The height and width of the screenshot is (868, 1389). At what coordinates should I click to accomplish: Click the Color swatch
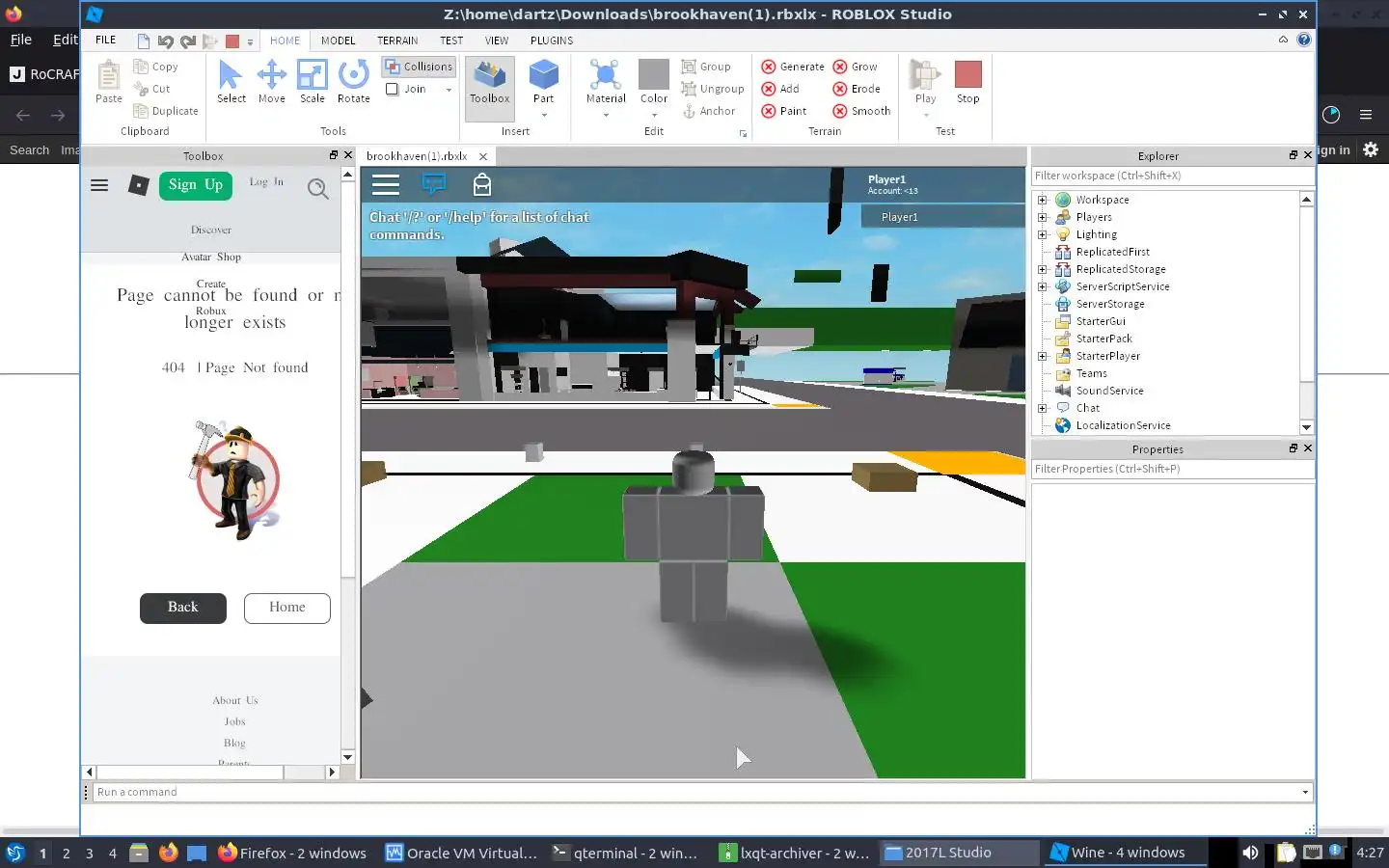654,74
